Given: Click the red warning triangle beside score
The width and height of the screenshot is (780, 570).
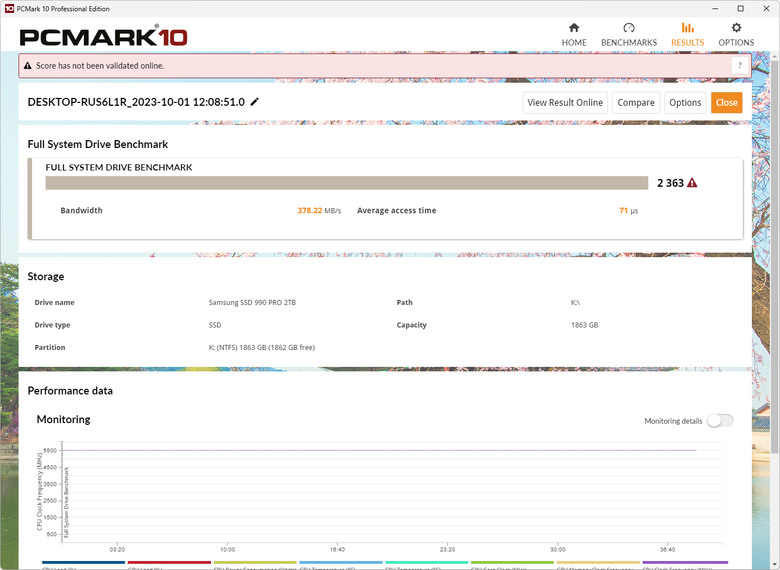Looking at the screenshot, I should click(x=692, y=183).
